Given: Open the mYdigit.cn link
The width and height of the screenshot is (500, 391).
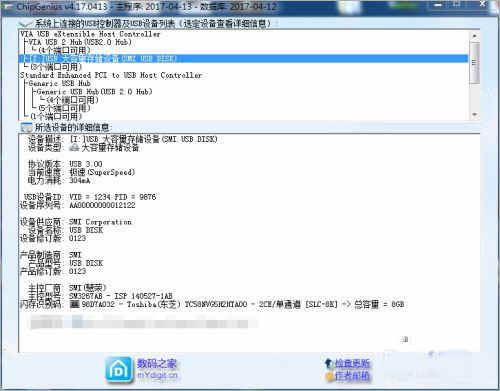Looking at the screenshot, I should (x=158, y=375).
